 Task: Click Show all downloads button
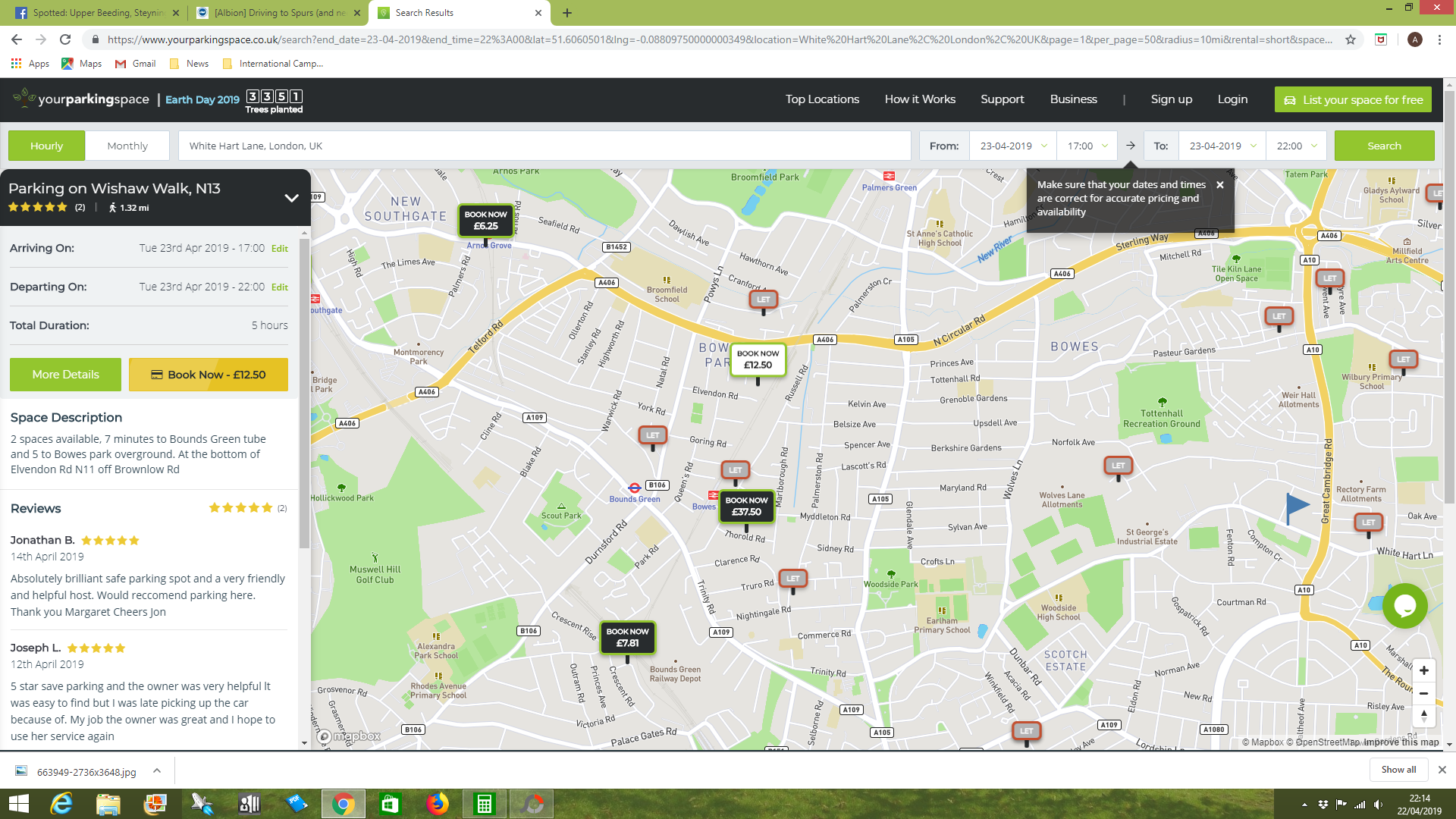(1398, 770)
